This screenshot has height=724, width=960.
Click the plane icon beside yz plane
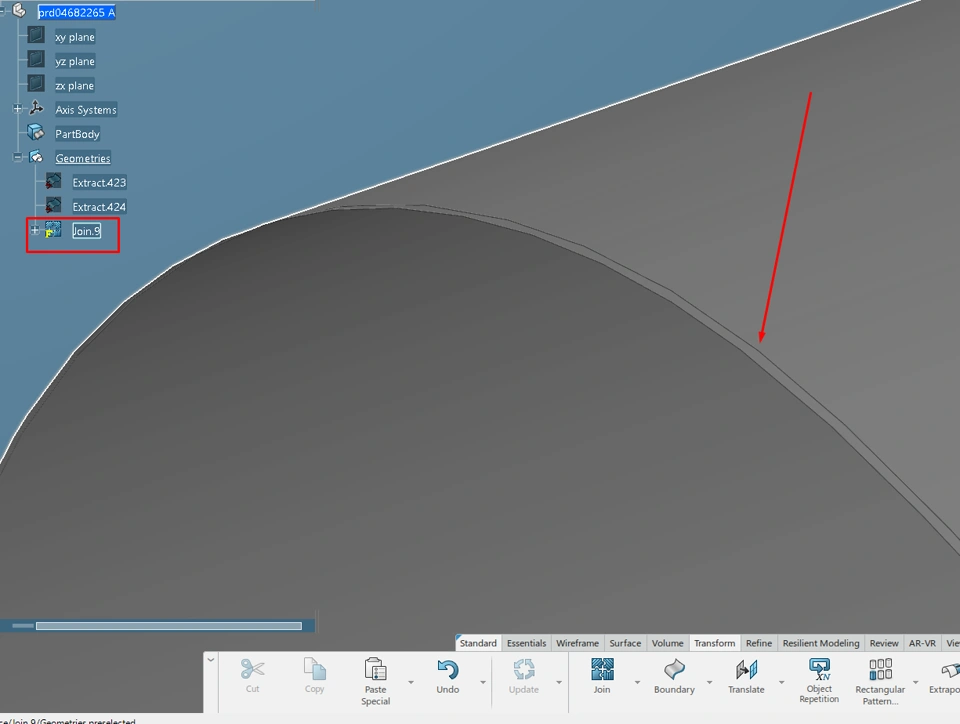36,59
